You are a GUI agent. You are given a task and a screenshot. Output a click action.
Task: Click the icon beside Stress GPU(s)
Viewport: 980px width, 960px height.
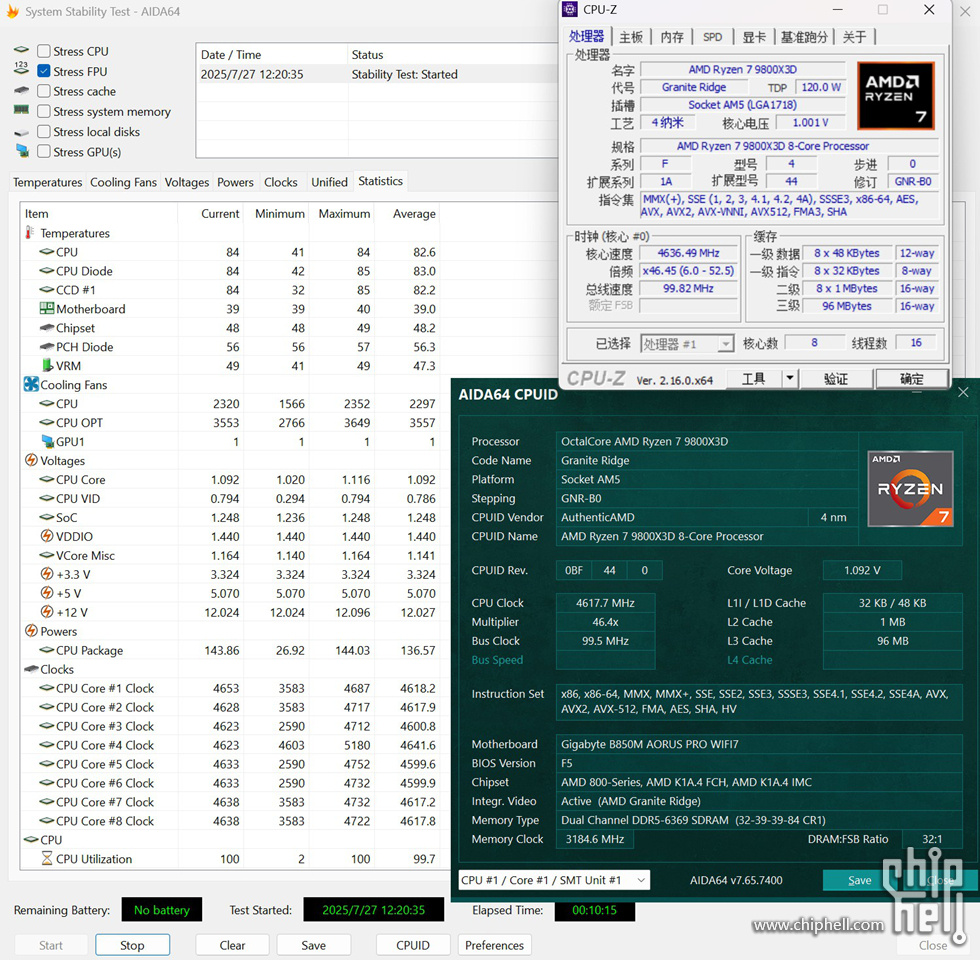click(x=22, y=151)
